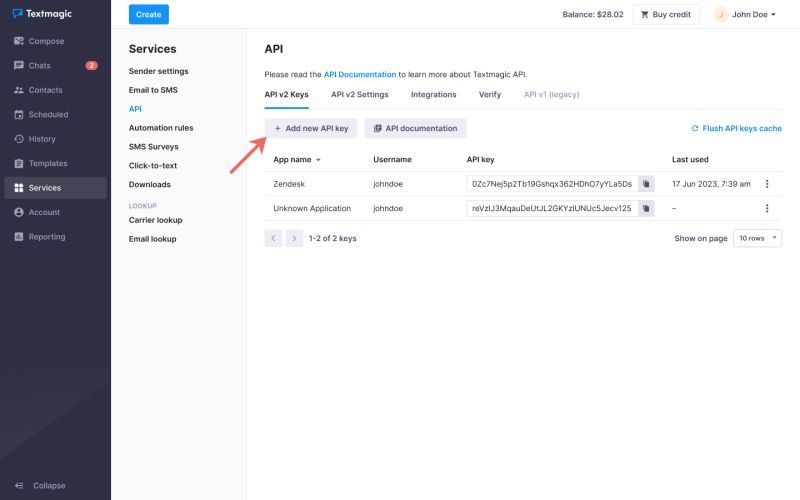Switch to the Verify tab
Viewport: 800px width, 500px height.
tap(490, 94)
